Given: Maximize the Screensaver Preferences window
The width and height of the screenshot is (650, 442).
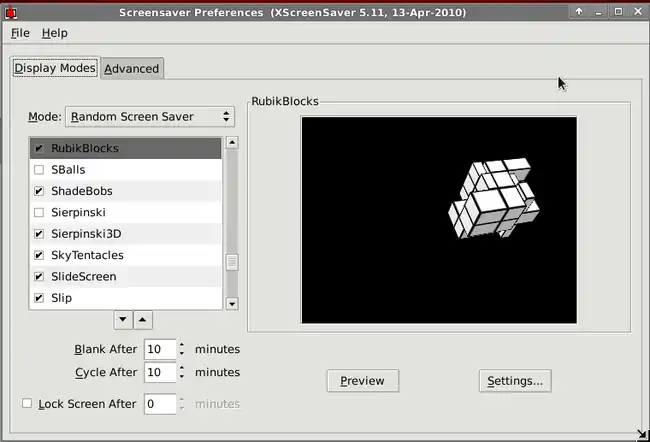Looking at the screenshot, I should 618,11.
